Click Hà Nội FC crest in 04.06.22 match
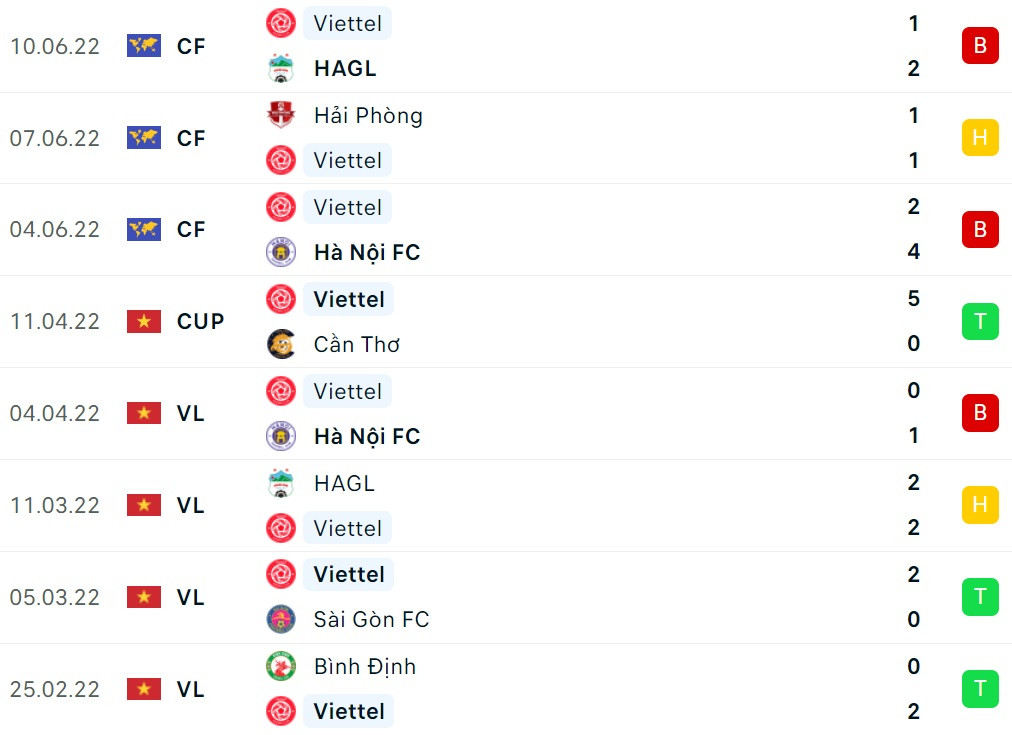Viewport: 1012px width, 735px height. click(281, 252)
